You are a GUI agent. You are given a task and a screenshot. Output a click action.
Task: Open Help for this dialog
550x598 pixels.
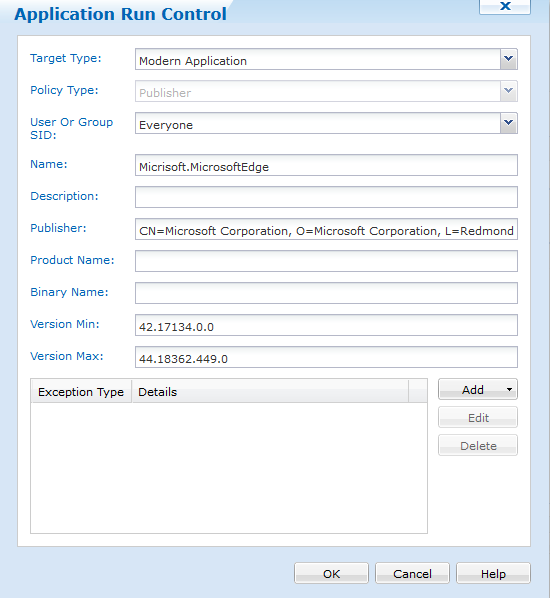(x=493, y=573)
